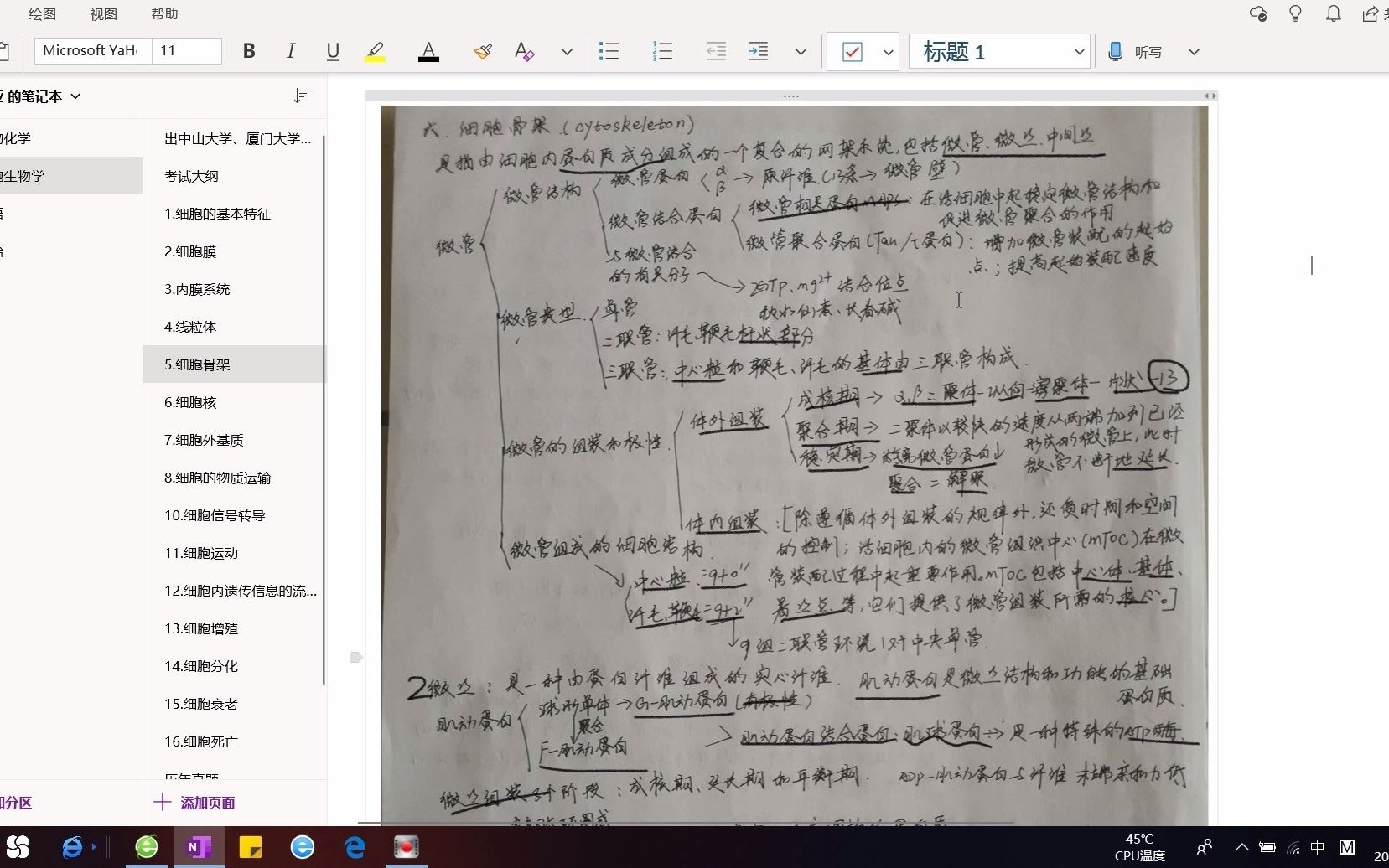Toggle the to-do tag checkbox
The image size is (1389, 868).
coord(853,52)
